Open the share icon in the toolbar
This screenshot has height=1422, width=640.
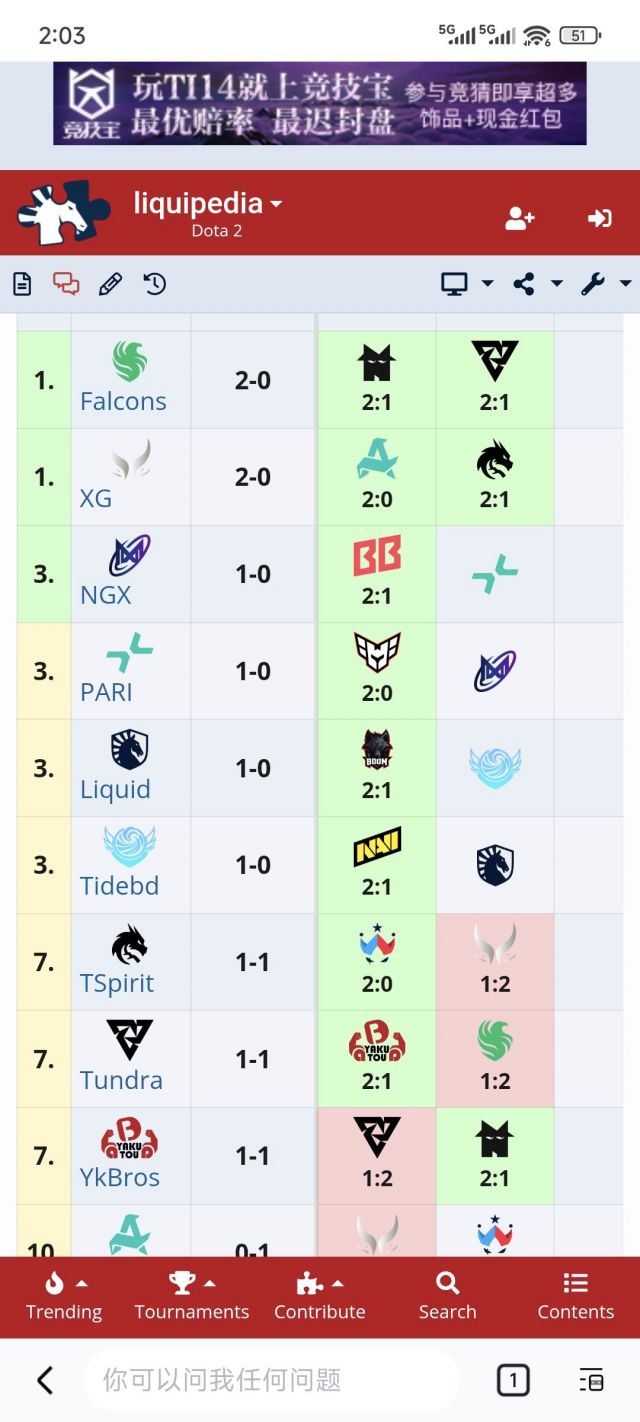click(x=525, y=283)
